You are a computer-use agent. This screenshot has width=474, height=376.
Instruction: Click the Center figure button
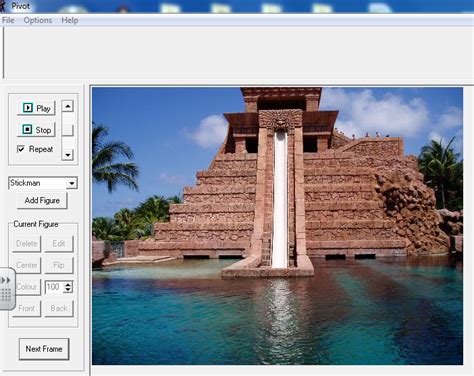[x=27, y=265]
